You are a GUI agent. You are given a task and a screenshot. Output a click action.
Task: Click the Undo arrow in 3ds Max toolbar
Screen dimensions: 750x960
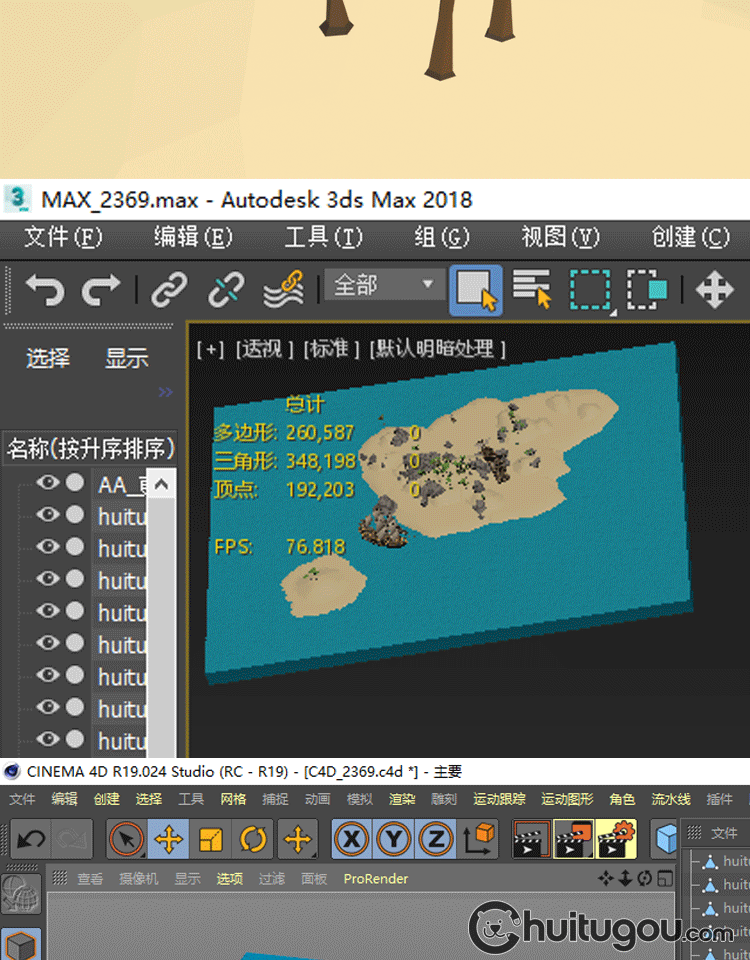tap(44, 291)
